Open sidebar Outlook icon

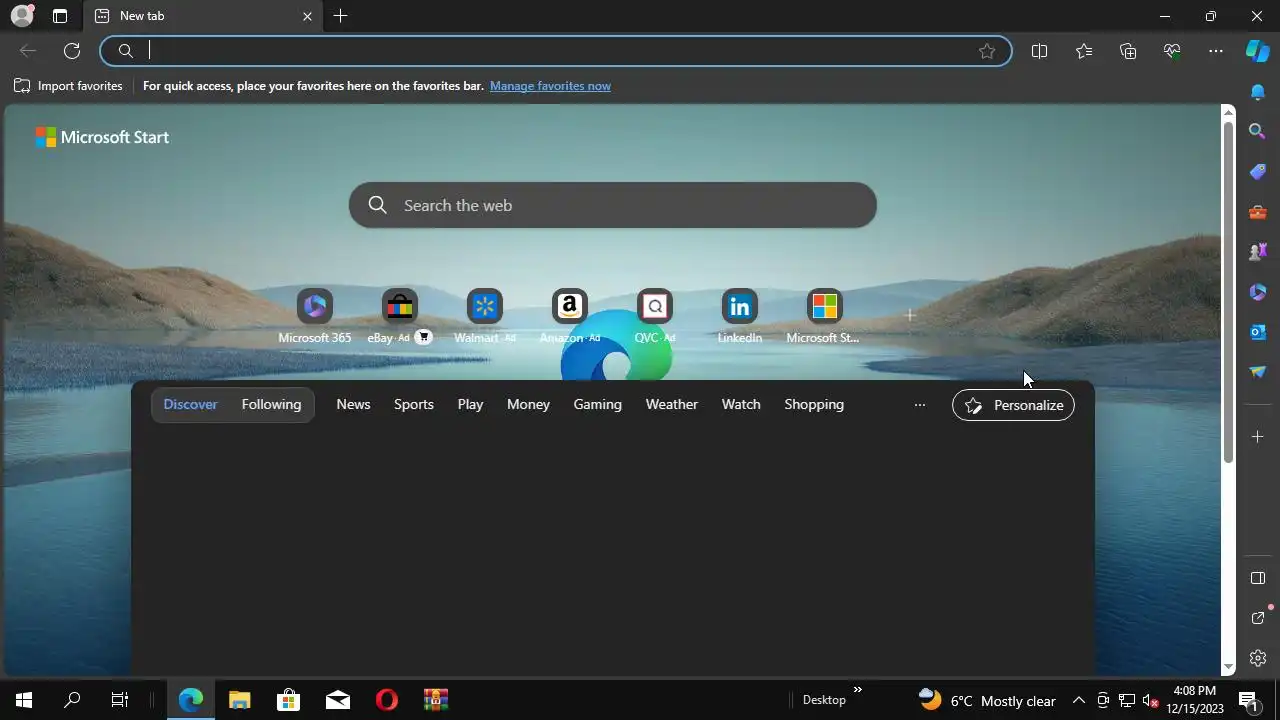1258,332
